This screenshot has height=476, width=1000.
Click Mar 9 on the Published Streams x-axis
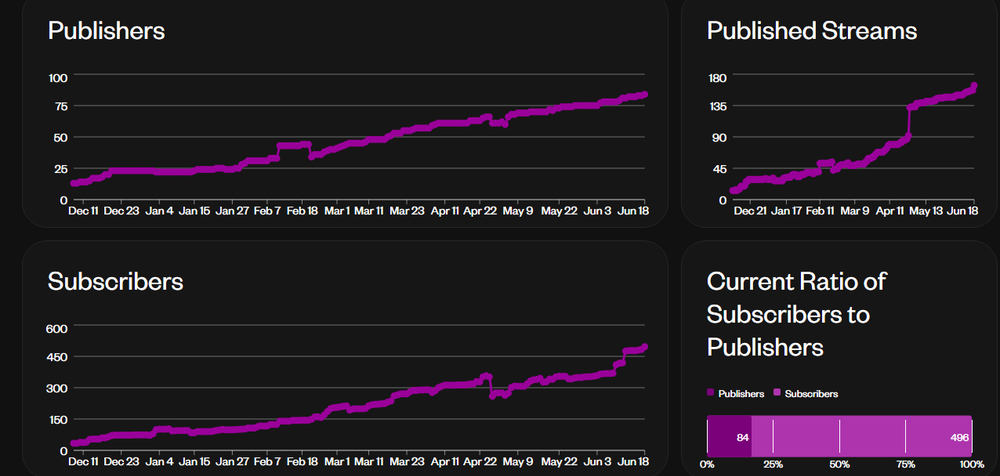(856, 211)
